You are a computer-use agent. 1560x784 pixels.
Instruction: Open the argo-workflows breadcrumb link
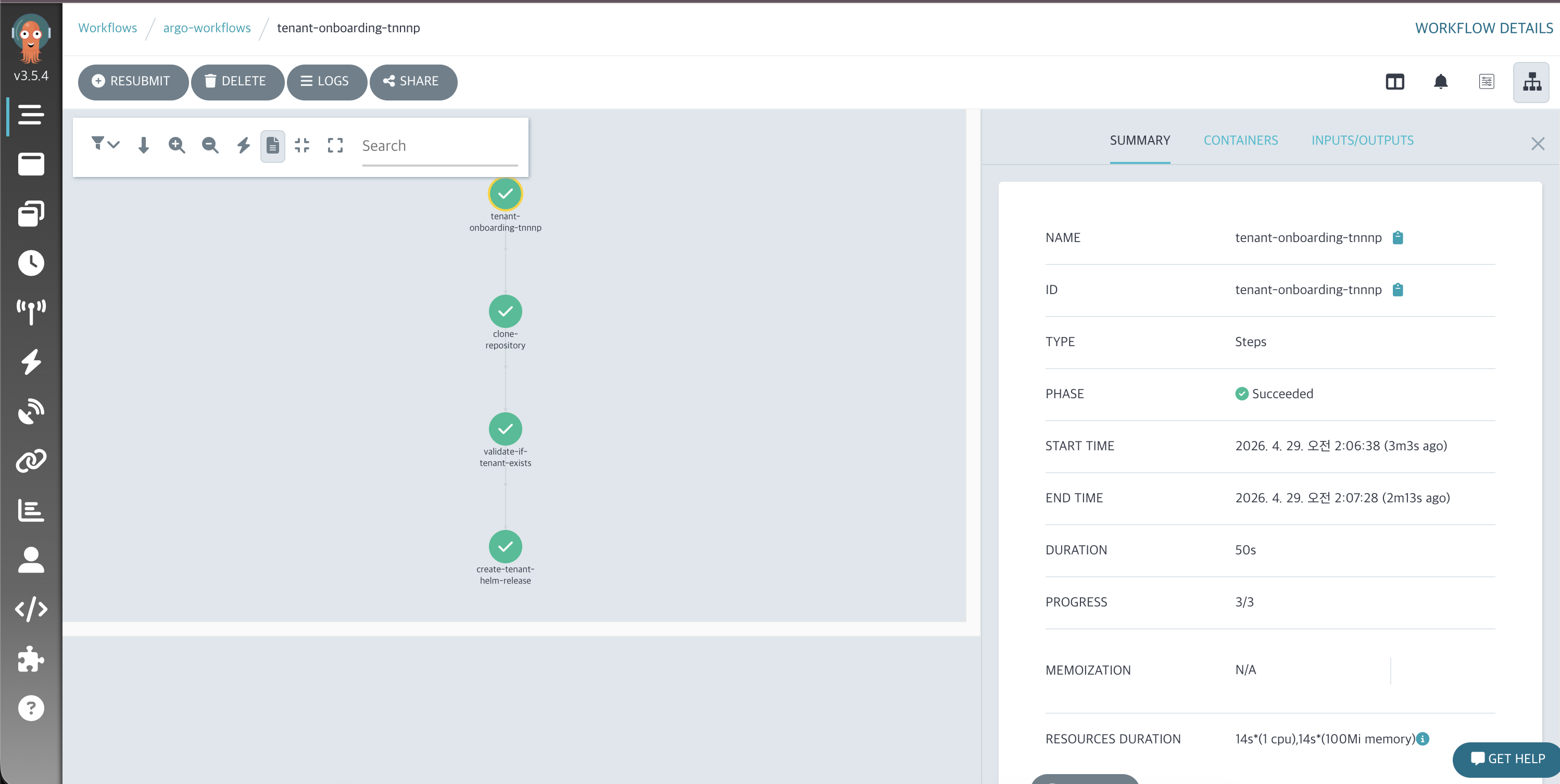[207, 28]
